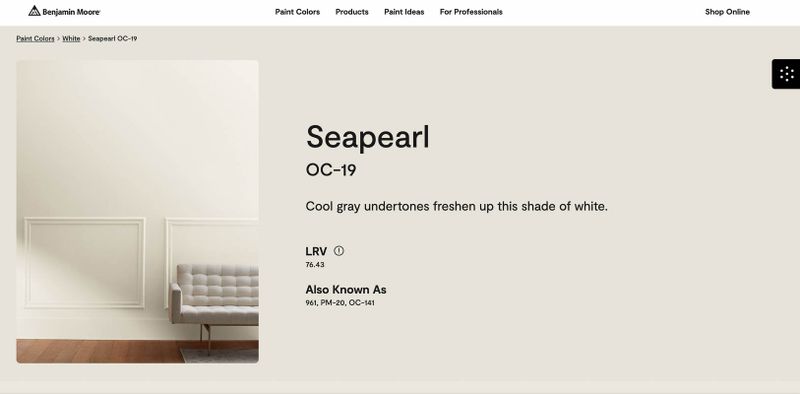Viewport: 800px width, 394px height.
Task: Click the Benjamin Moore logo triangle icon
Action: pyautogui.click(x=34, y=11)
